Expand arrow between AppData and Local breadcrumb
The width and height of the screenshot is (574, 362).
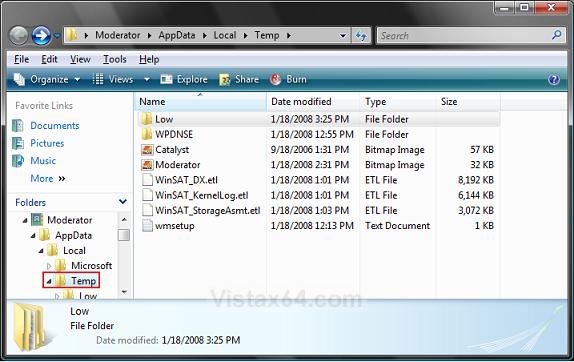[205, 36]
